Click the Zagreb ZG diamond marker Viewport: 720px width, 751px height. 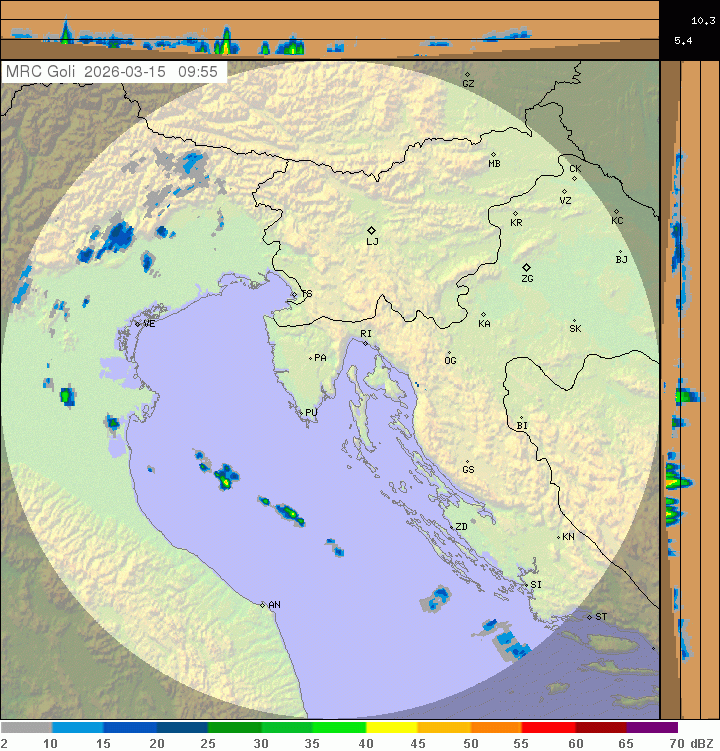point(526,267)
